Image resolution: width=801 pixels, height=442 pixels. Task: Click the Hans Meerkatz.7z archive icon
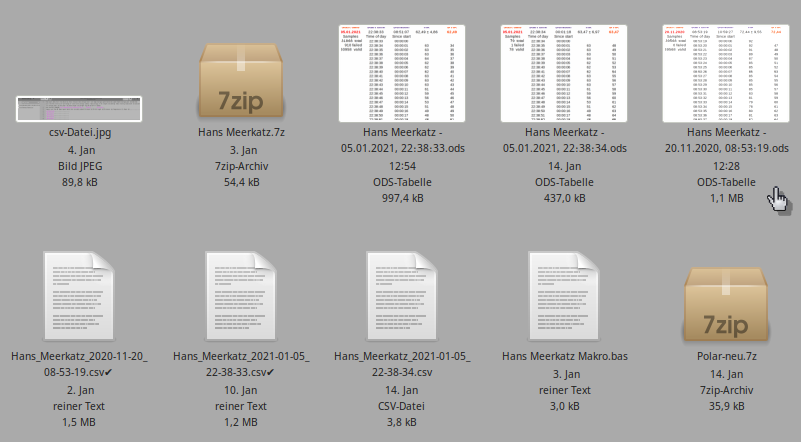241,80
